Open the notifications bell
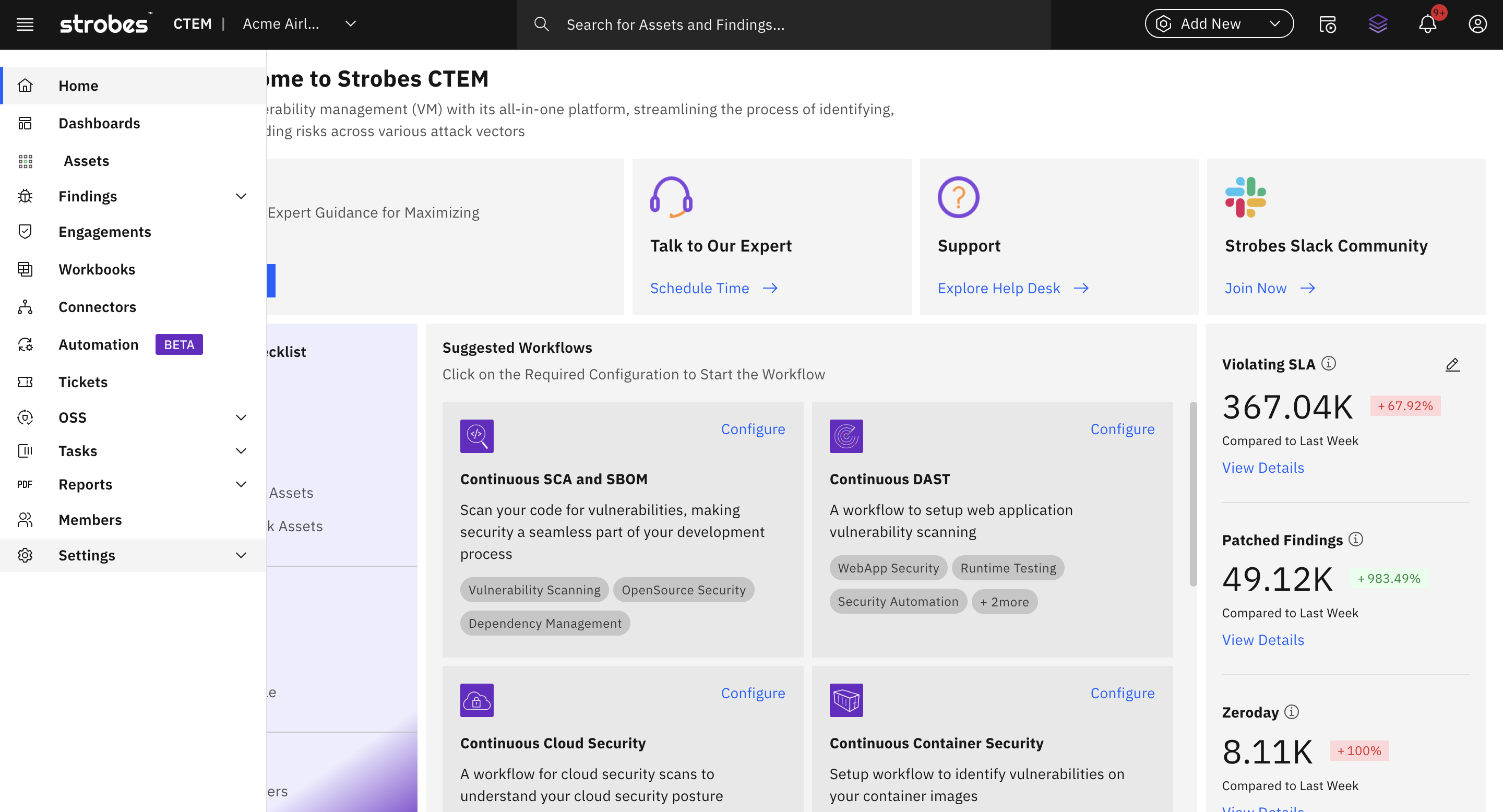Viewport: 1503px width, 812px height. 1428,24
